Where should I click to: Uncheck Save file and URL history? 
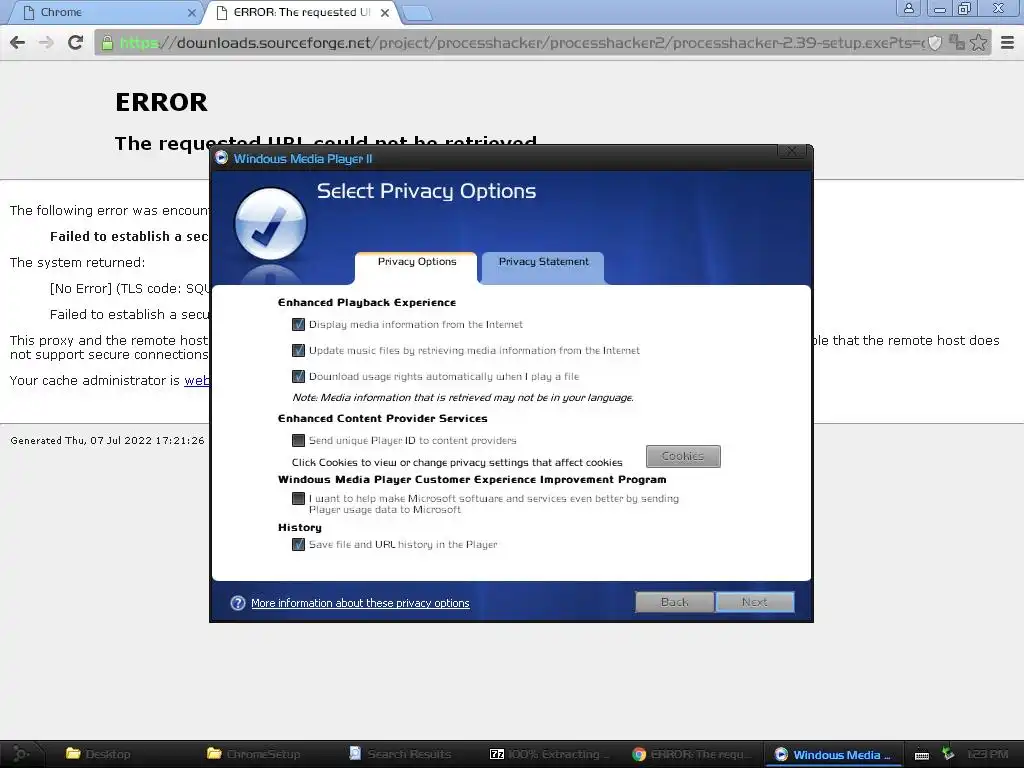[298, 545]
